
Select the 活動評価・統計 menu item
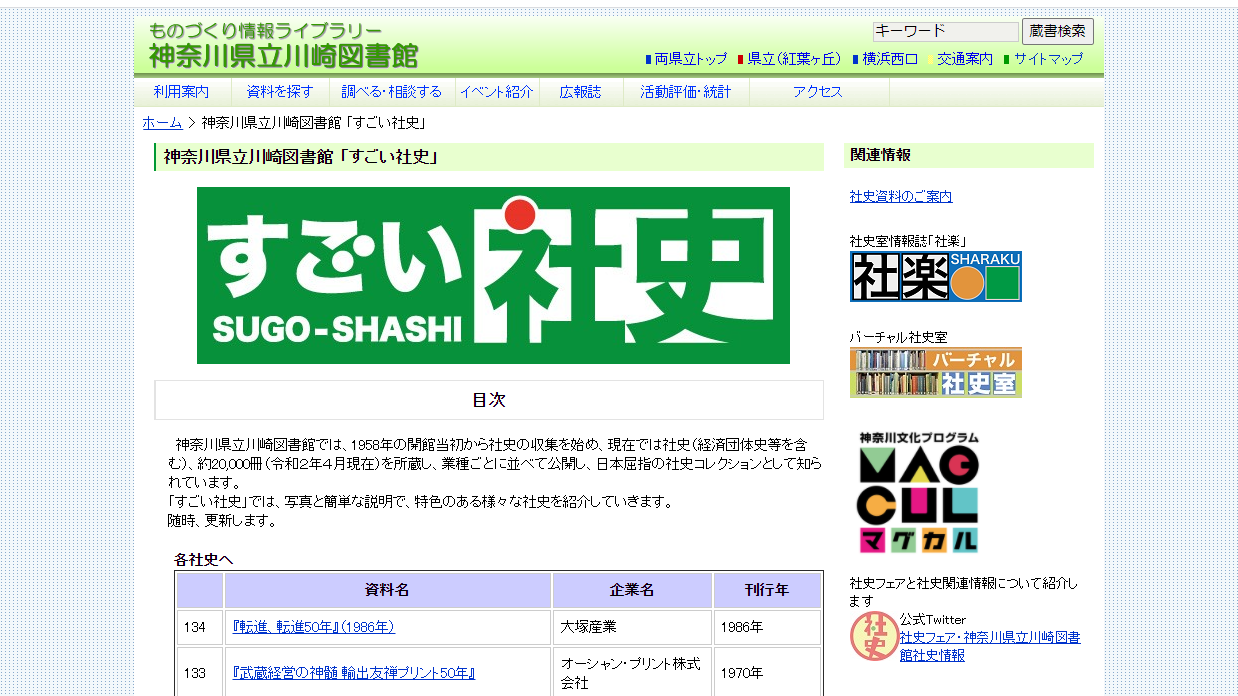tap(686, 92)
